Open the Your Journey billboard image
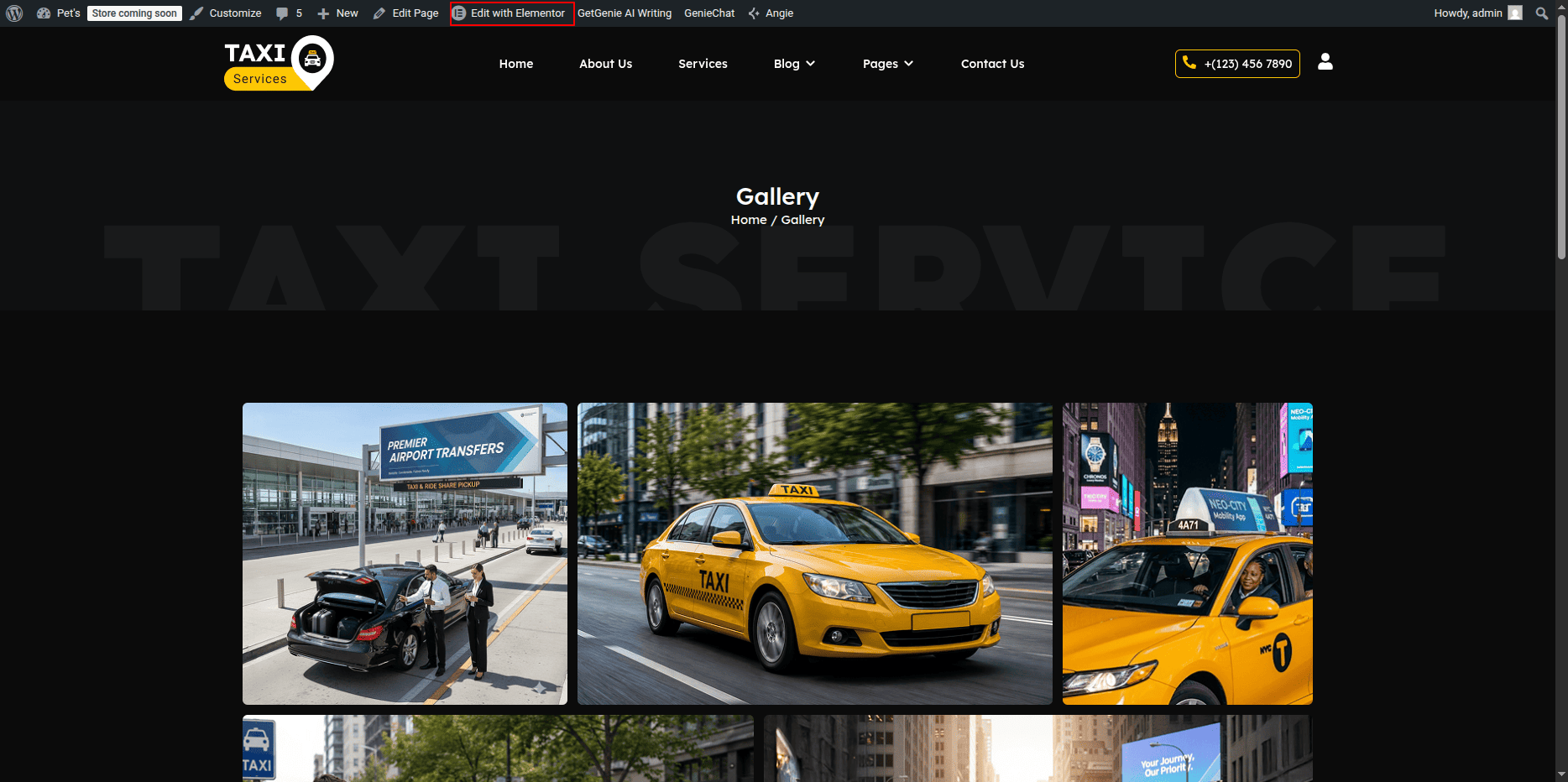The height and width of the screenshot is (782, 1568). pyautogui.click(x=1038, y=748)
